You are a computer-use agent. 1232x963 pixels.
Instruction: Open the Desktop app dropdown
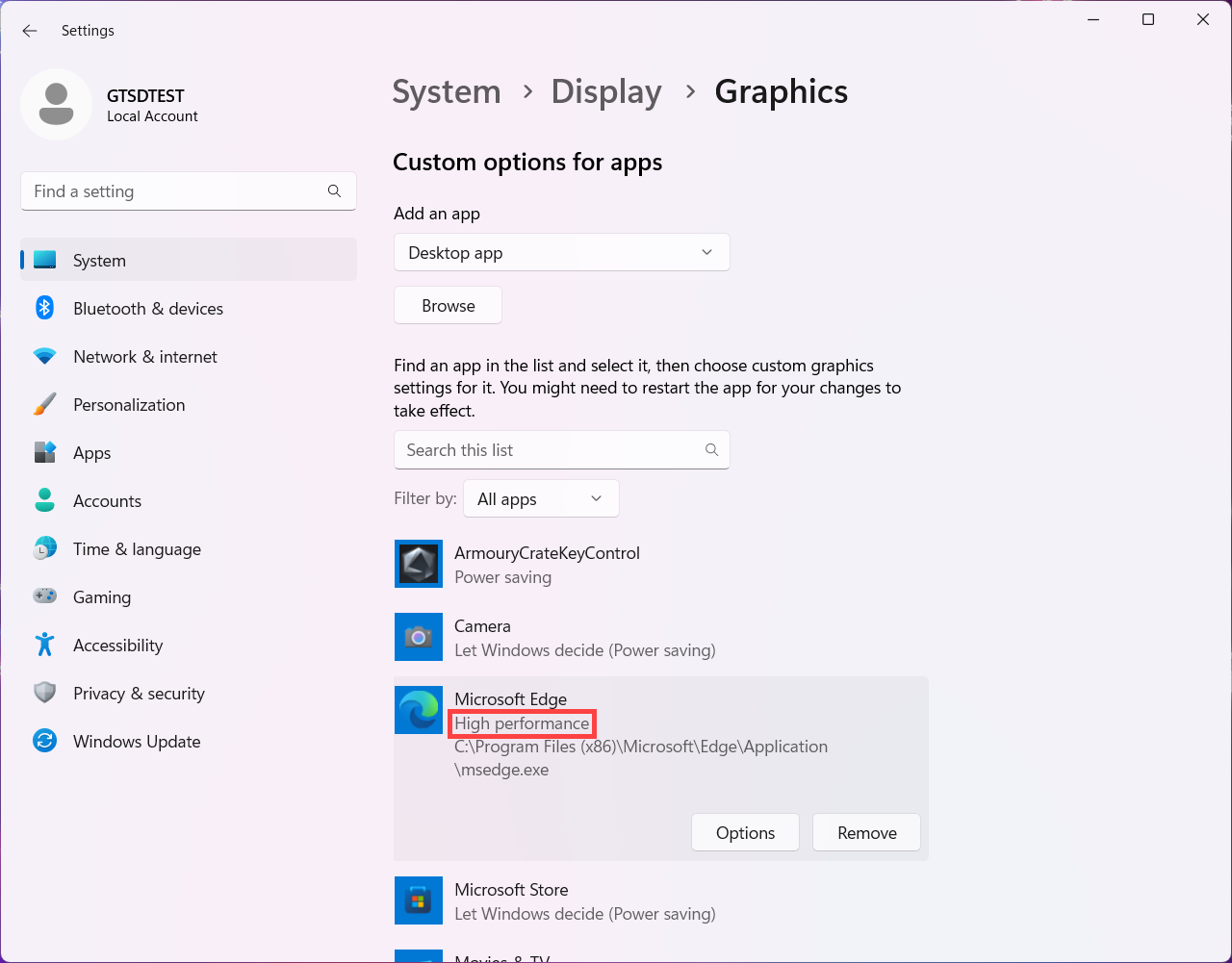point(561,253)
